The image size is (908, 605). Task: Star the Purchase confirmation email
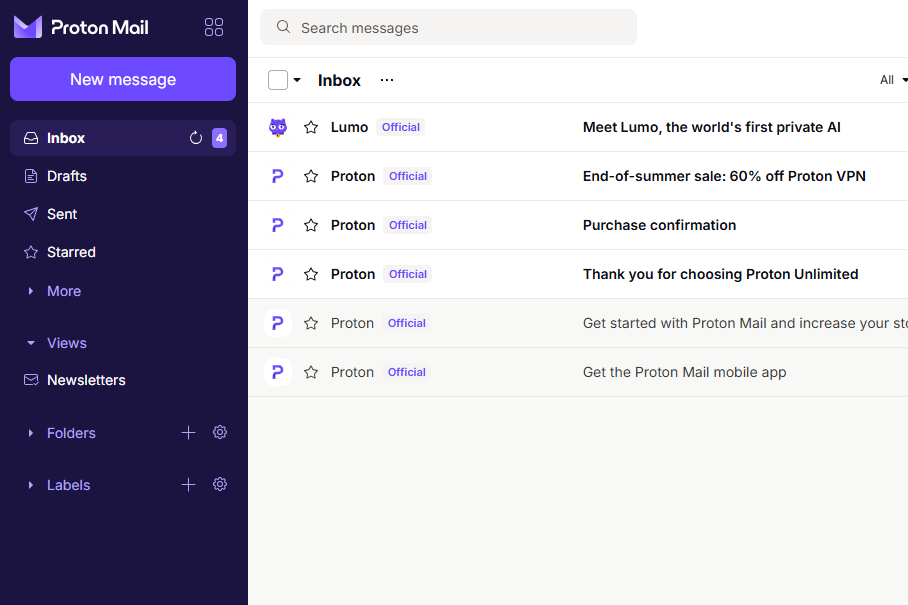pyautogui.click(x=311, y=225)
